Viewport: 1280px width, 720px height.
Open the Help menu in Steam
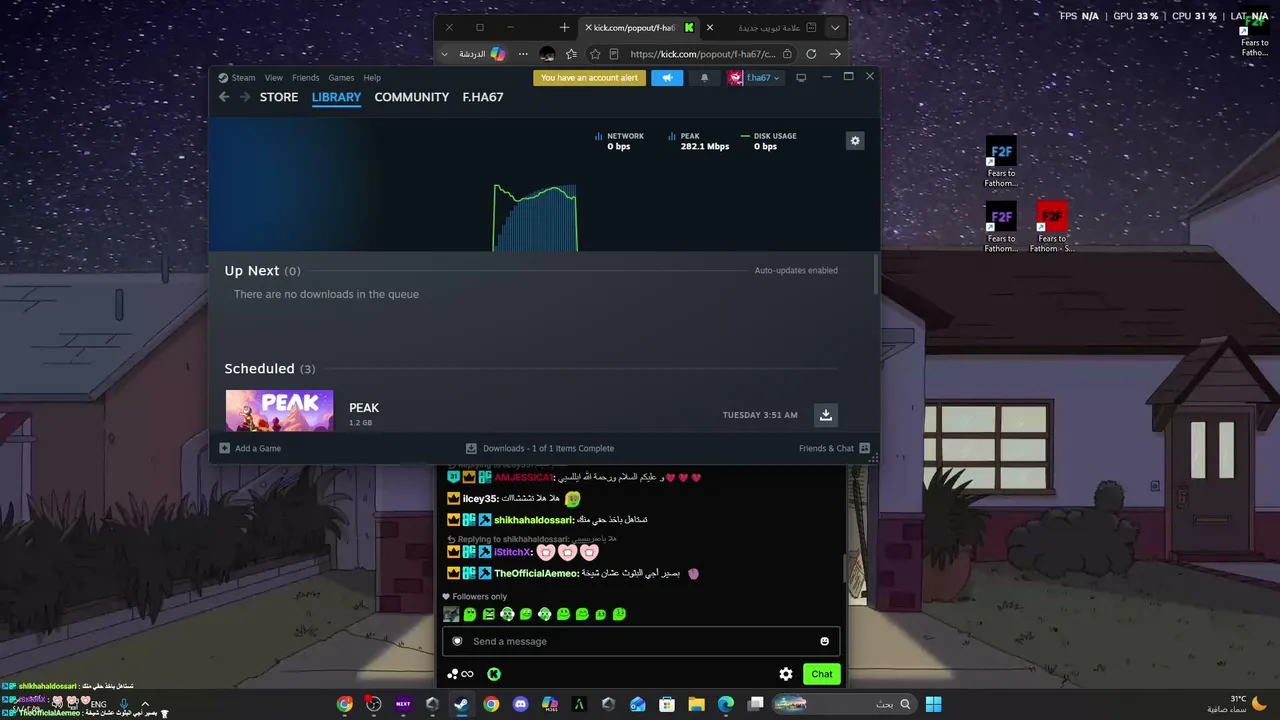click(372, 78)
